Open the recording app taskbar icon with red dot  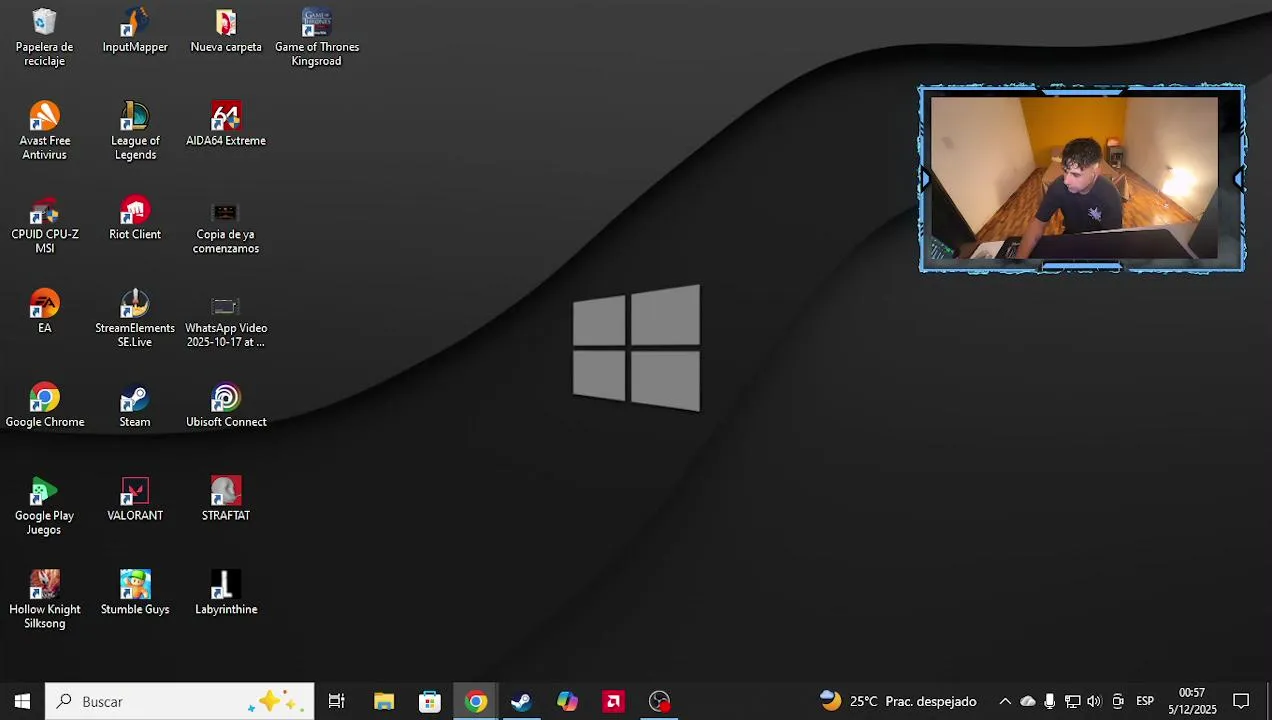coord(660,701)
